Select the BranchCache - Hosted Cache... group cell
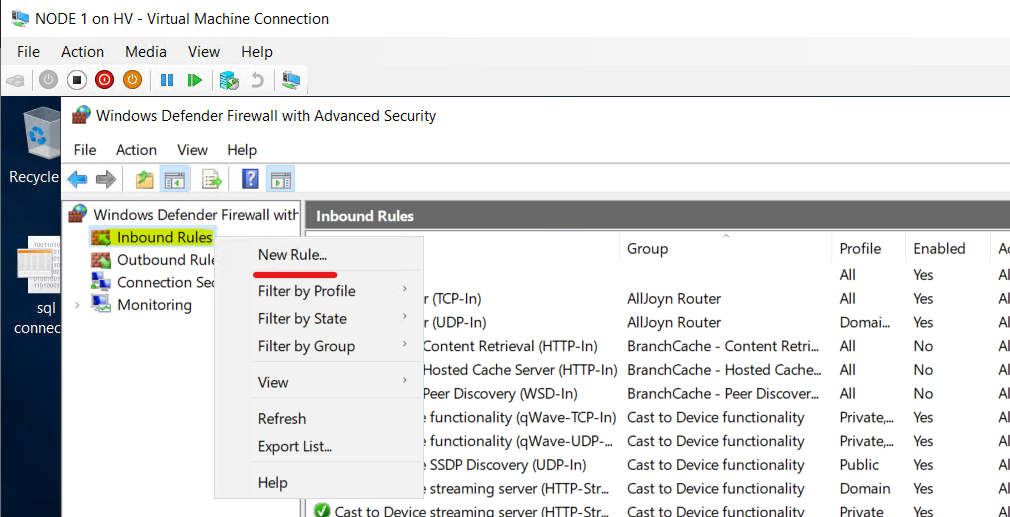 [724, 370]
